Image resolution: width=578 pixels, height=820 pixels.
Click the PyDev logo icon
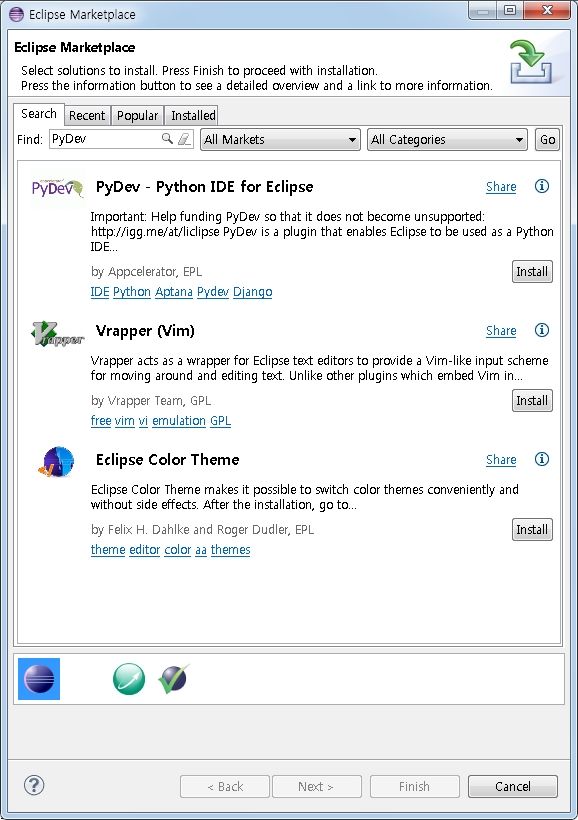pyautogui.click(x=57, y=188)
